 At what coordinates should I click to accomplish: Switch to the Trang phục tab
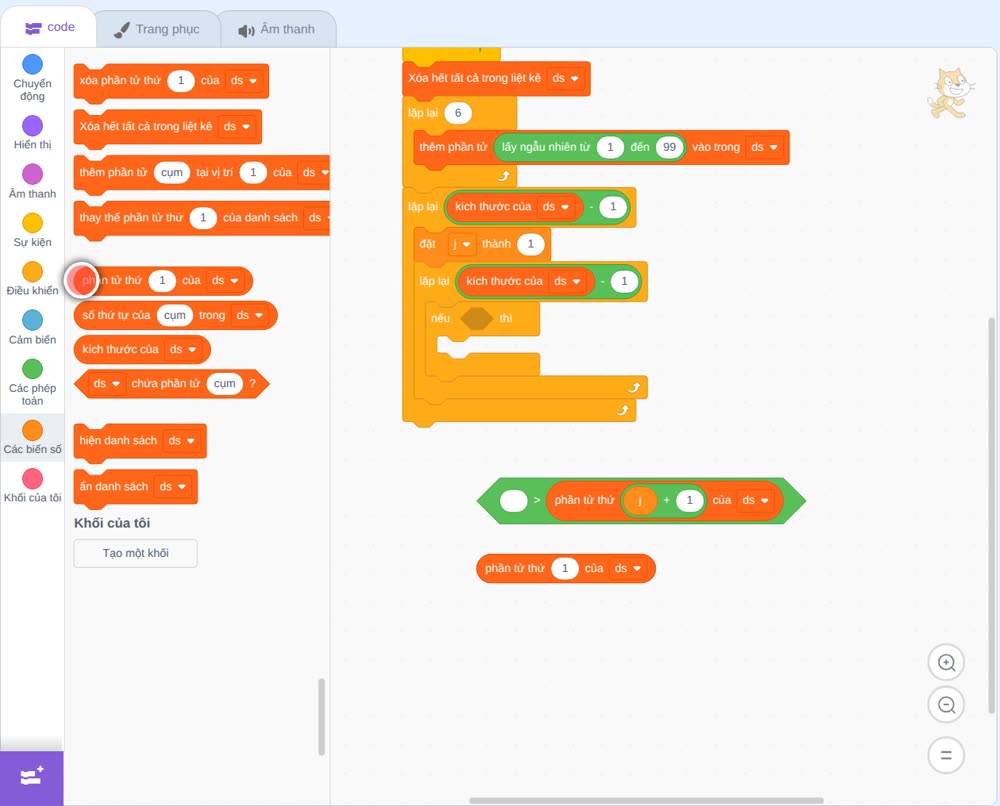click(158, 29)
